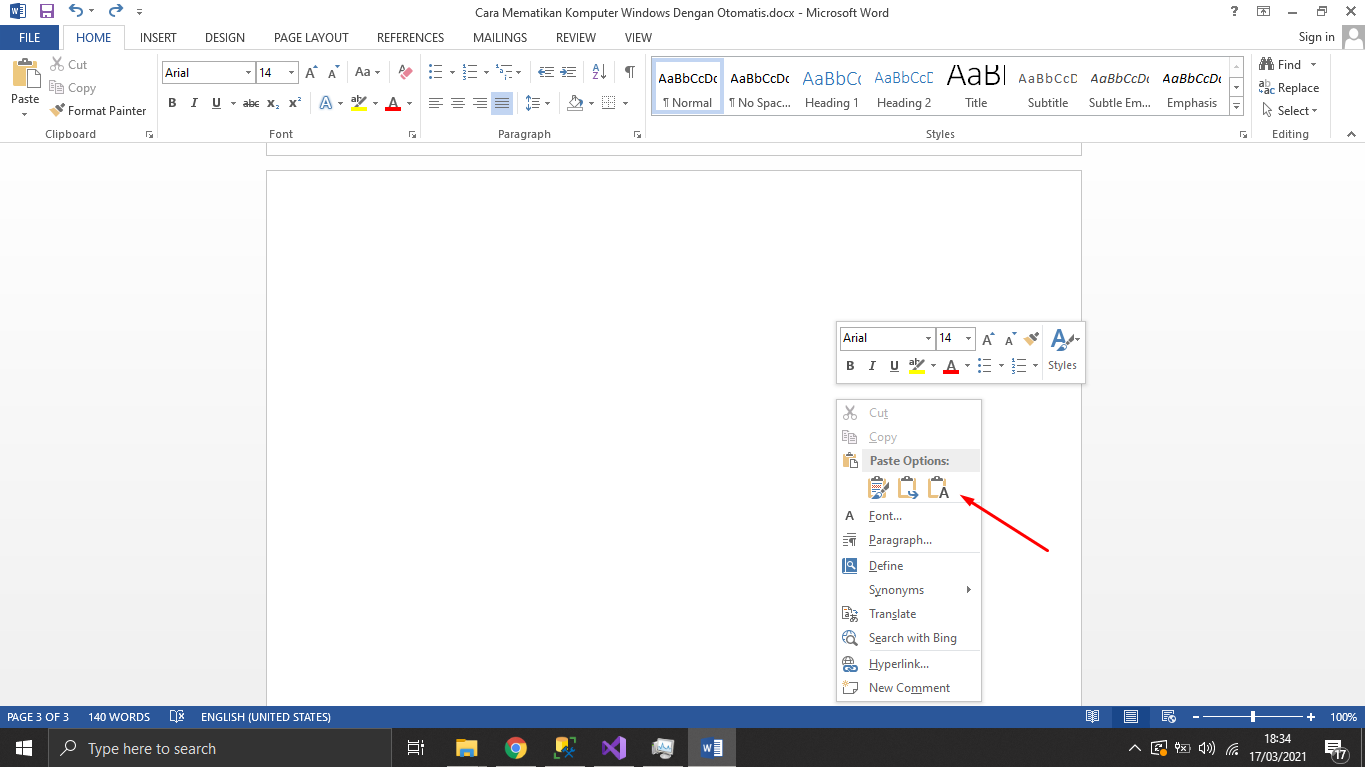
Task: Sort the selected text
Action: click(x=599, y=72)
